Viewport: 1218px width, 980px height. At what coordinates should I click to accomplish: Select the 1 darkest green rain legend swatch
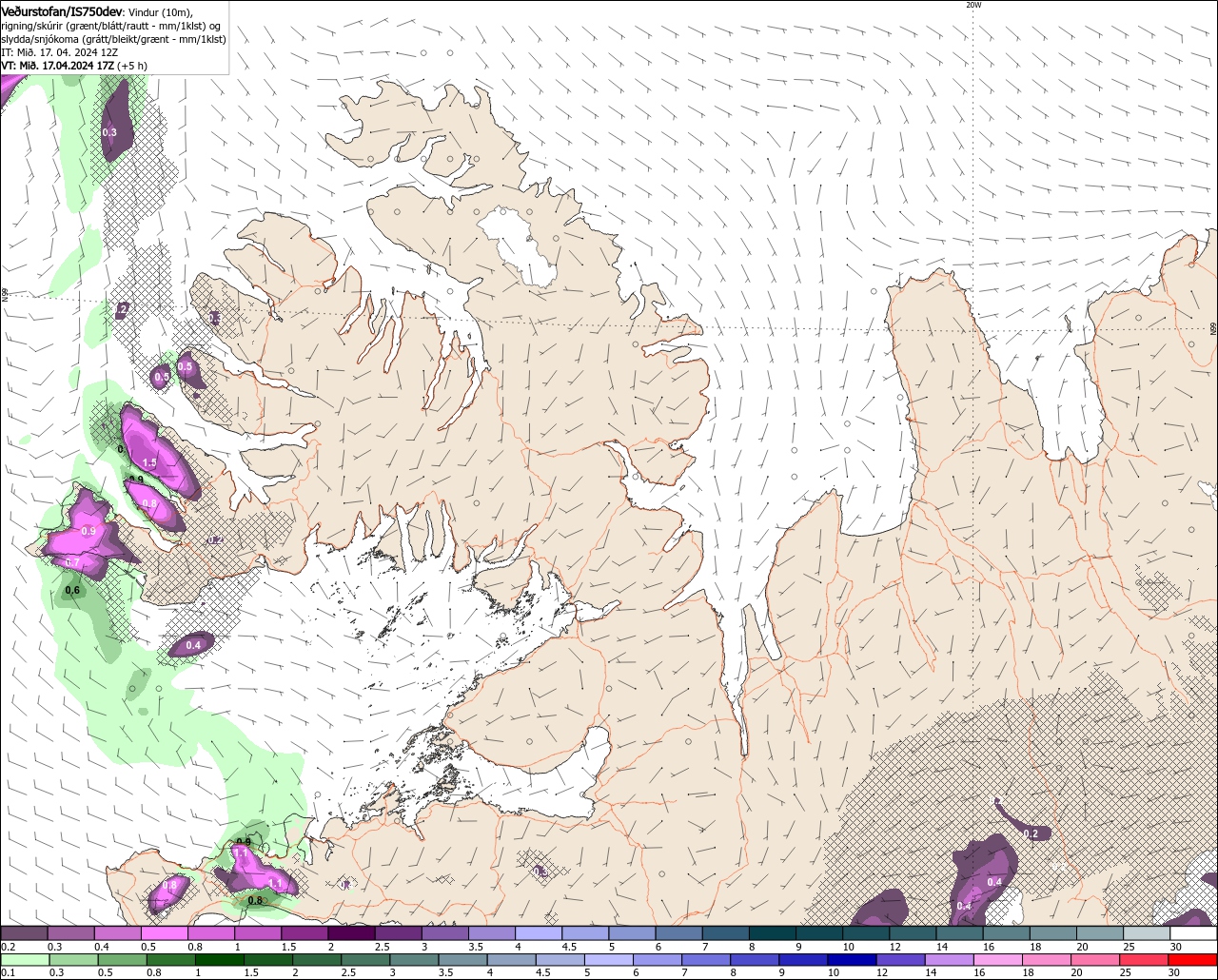[x=219, y=960]
